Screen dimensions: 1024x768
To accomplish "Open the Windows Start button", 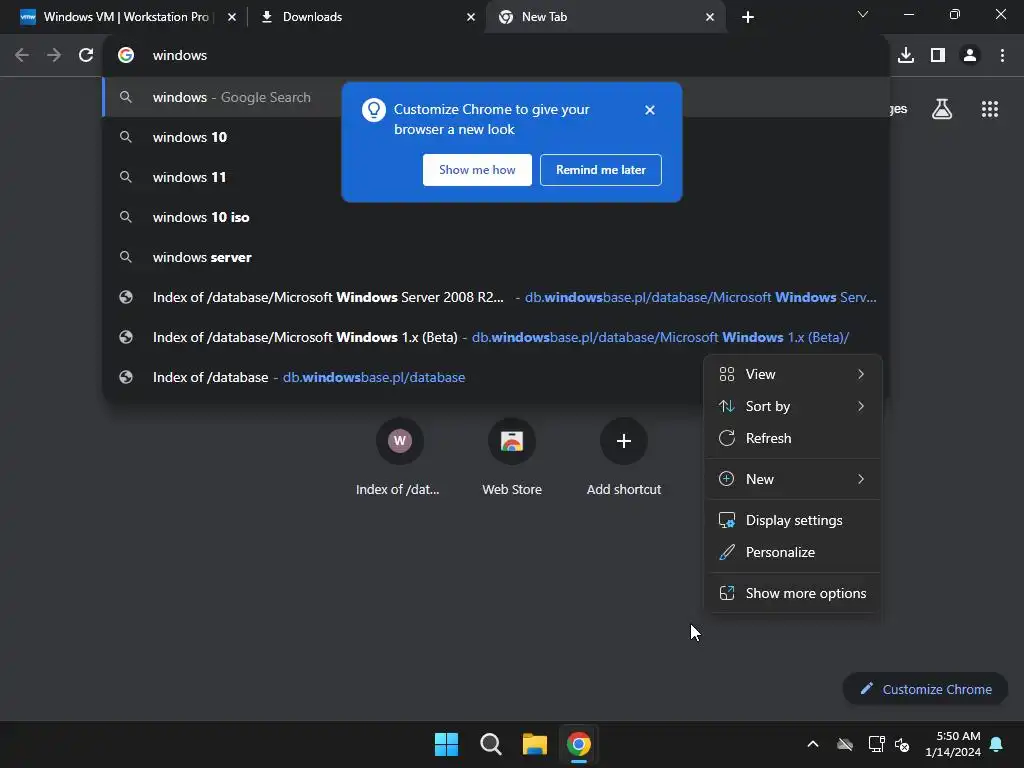I will [447, 744].
